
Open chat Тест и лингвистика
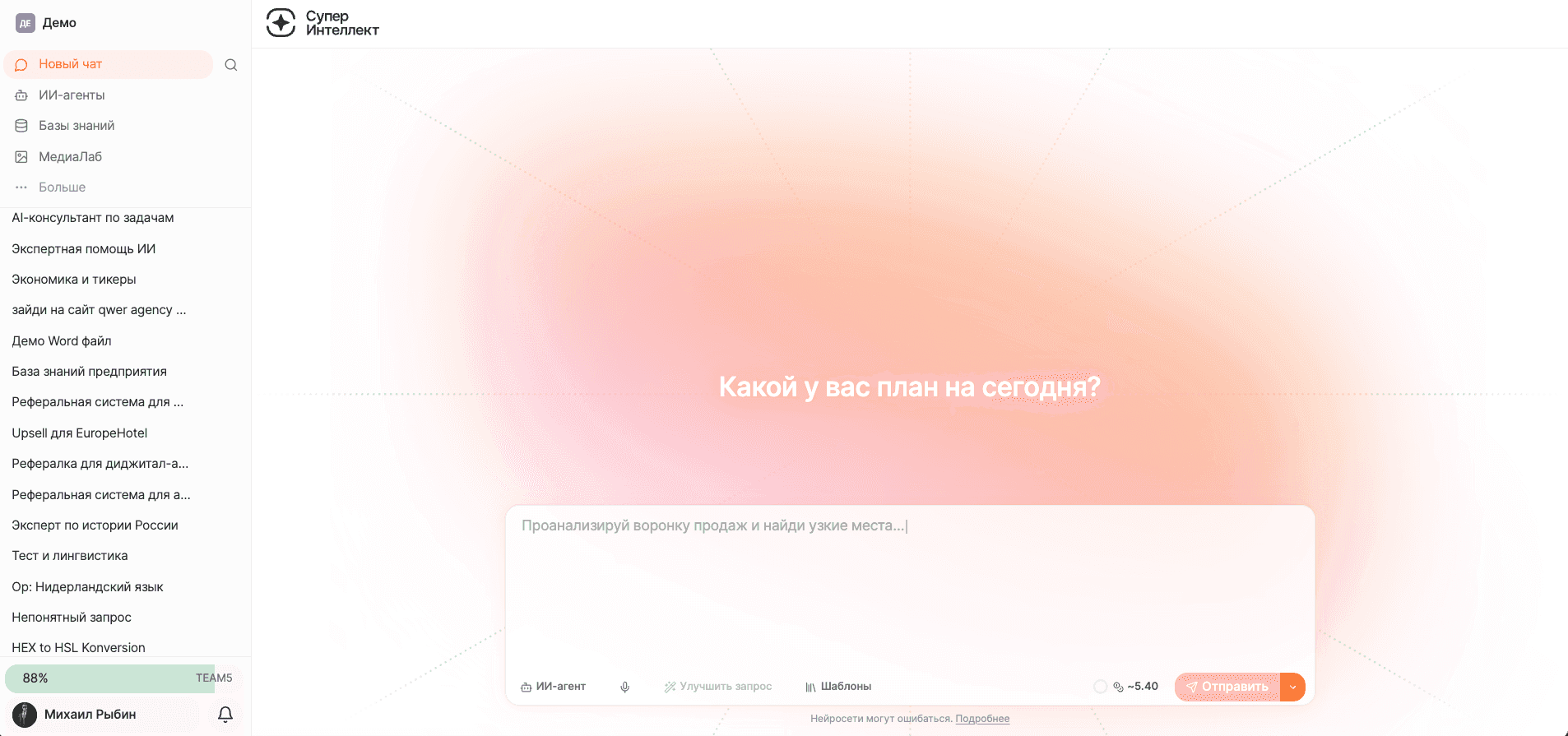click(70, 556)
